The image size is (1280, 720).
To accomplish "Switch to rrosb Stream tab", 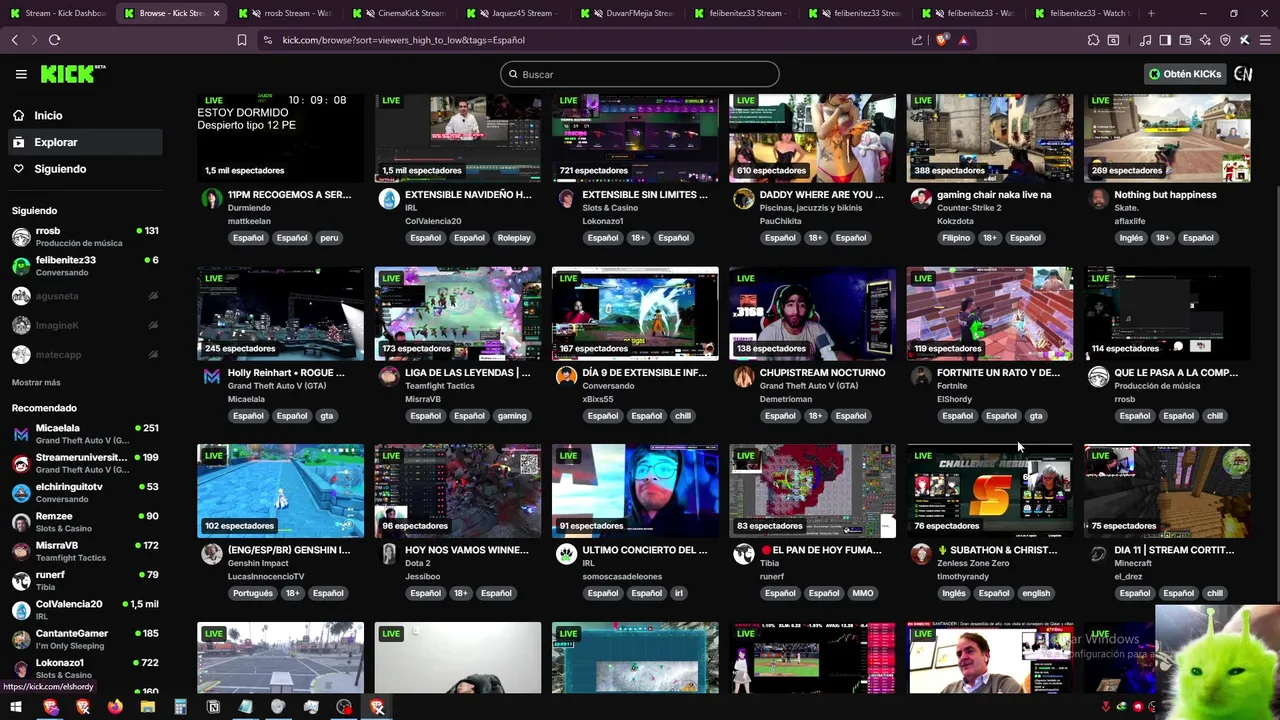I will [x=289, y=13].
